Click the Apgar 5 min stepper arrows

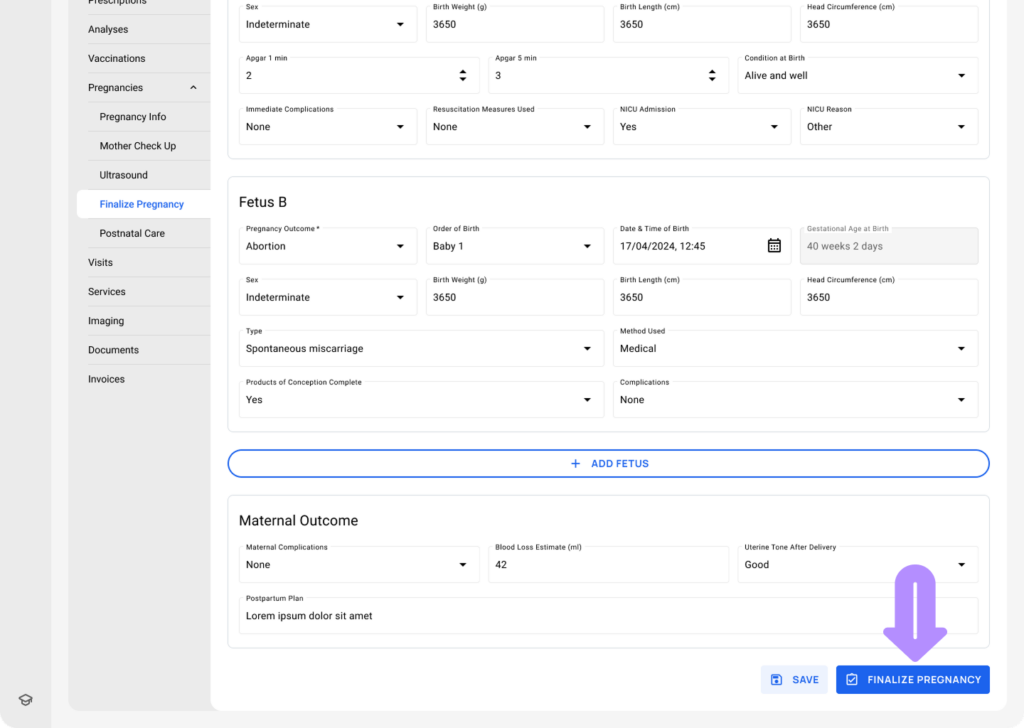pyautogui.click(x=712, y=76)
